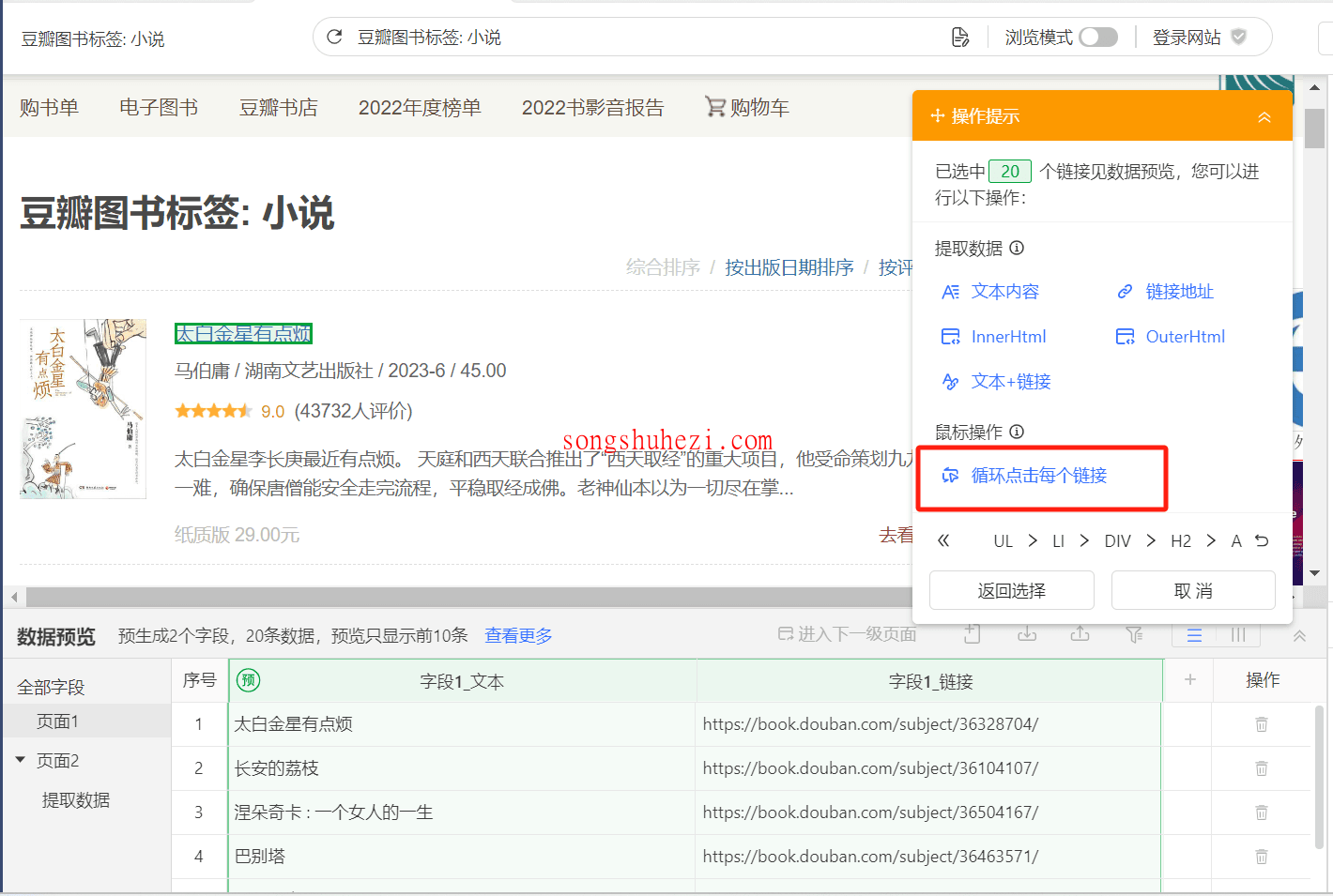Click scroll-left arrow of horizontal scrollbar
Image resolution: width=1333 pixels, height=896 pixels.
(14, 598)
